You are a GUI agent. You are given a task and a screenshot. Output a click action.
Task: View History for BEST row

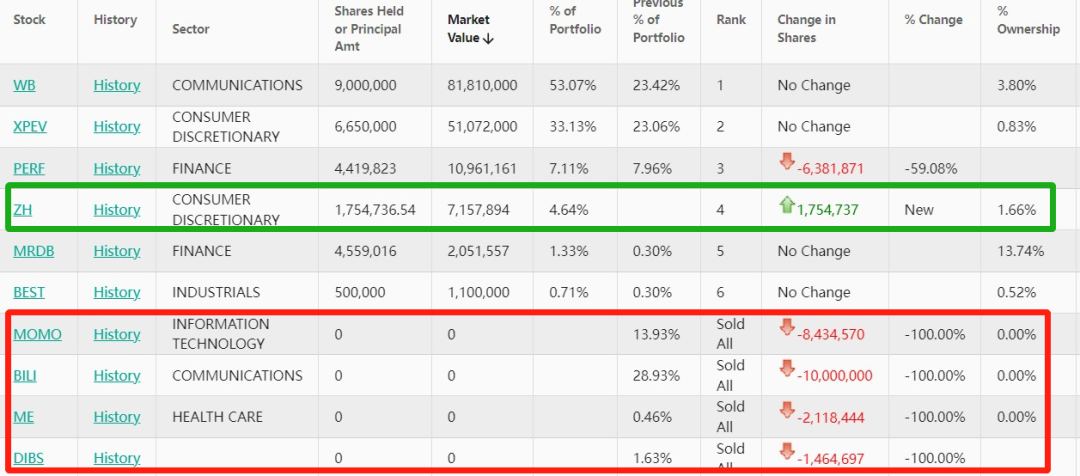point(117,293)
